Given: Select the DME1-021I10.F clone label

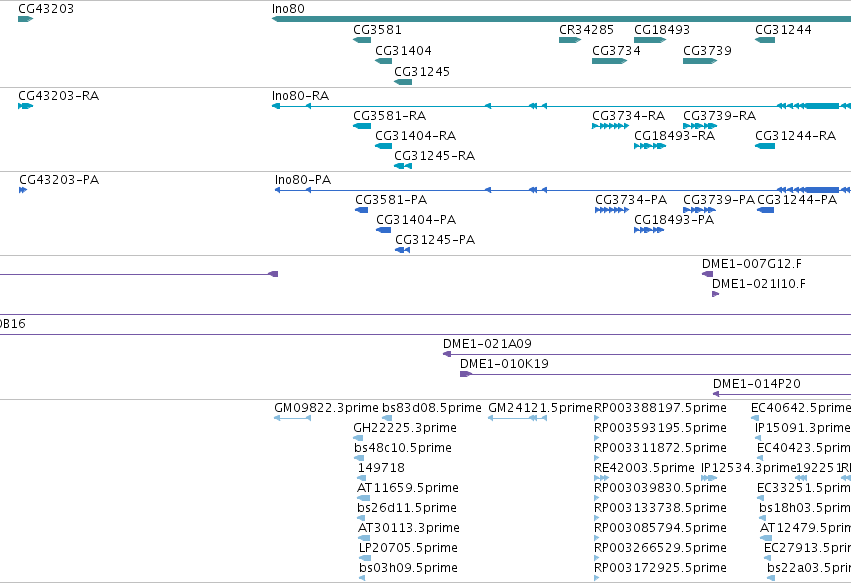Looking at the screenshot, I should click(x=759, y=284).
